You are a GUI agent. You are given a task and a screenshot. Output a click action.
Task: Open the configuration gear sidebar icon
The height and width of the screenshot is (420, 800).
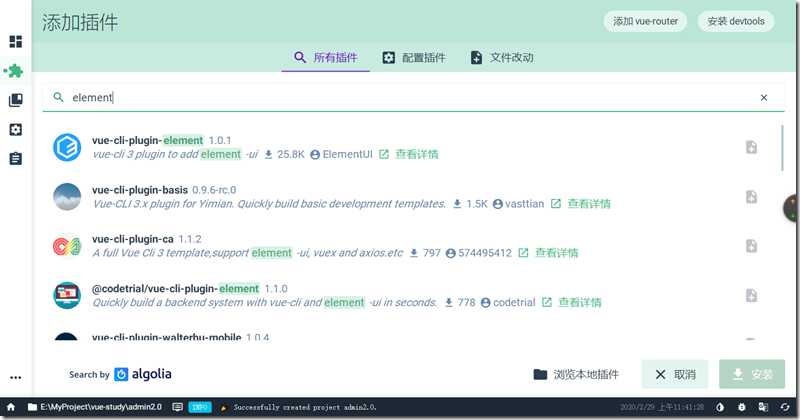16,130
